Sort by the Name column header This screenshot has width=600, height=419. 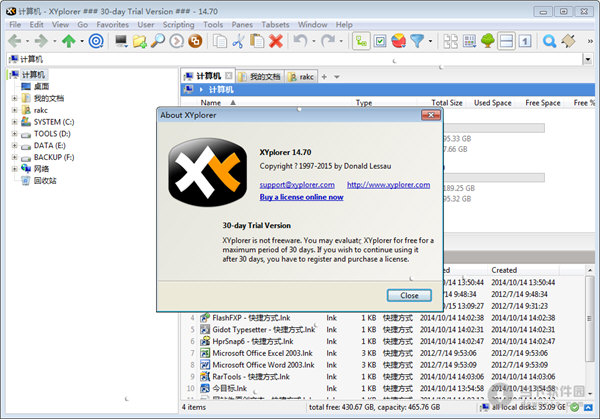(211, 103)
